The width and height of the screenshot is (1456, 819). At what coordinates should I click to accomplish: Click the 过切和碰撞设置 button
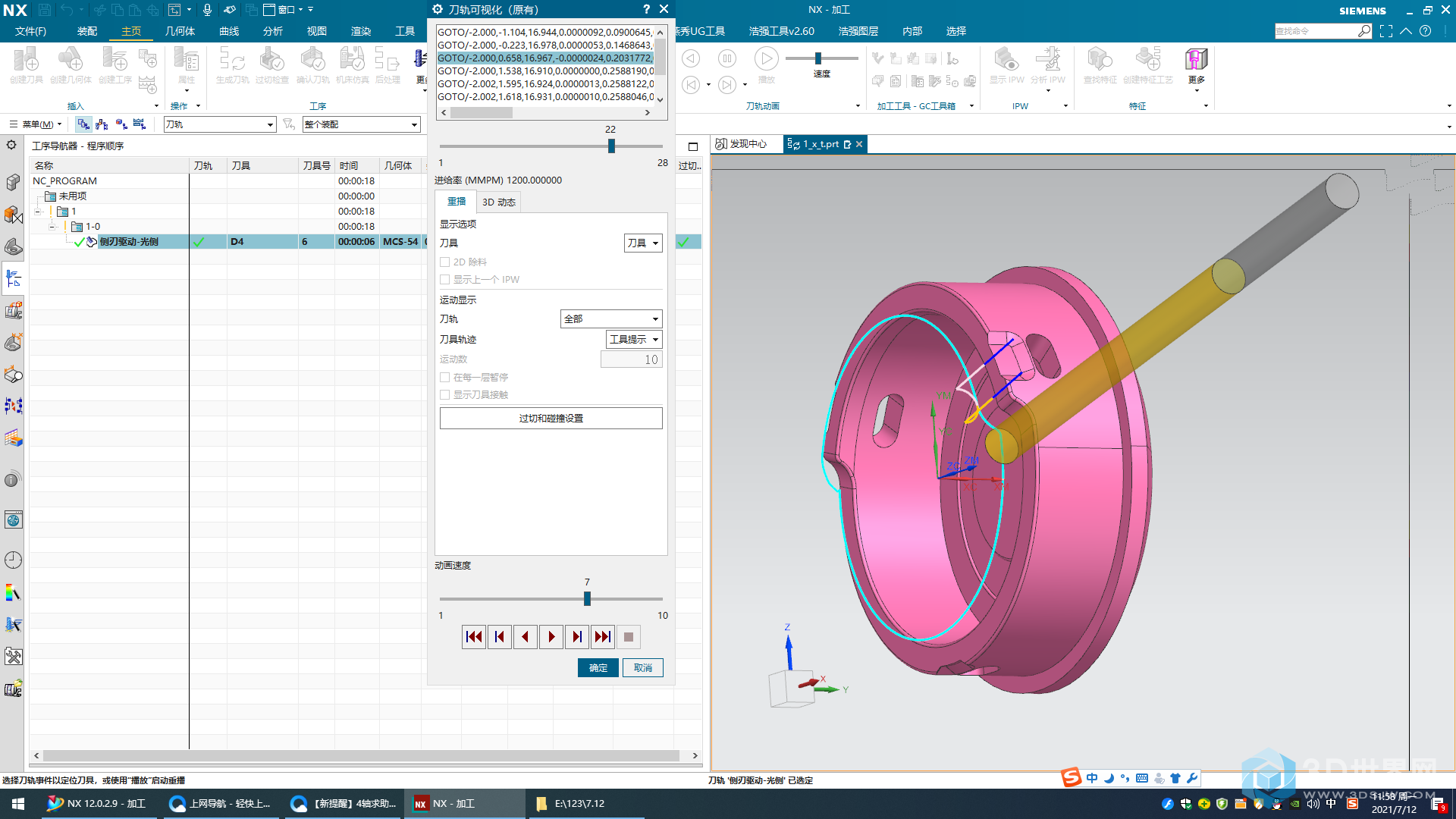(x=551, y=418)
